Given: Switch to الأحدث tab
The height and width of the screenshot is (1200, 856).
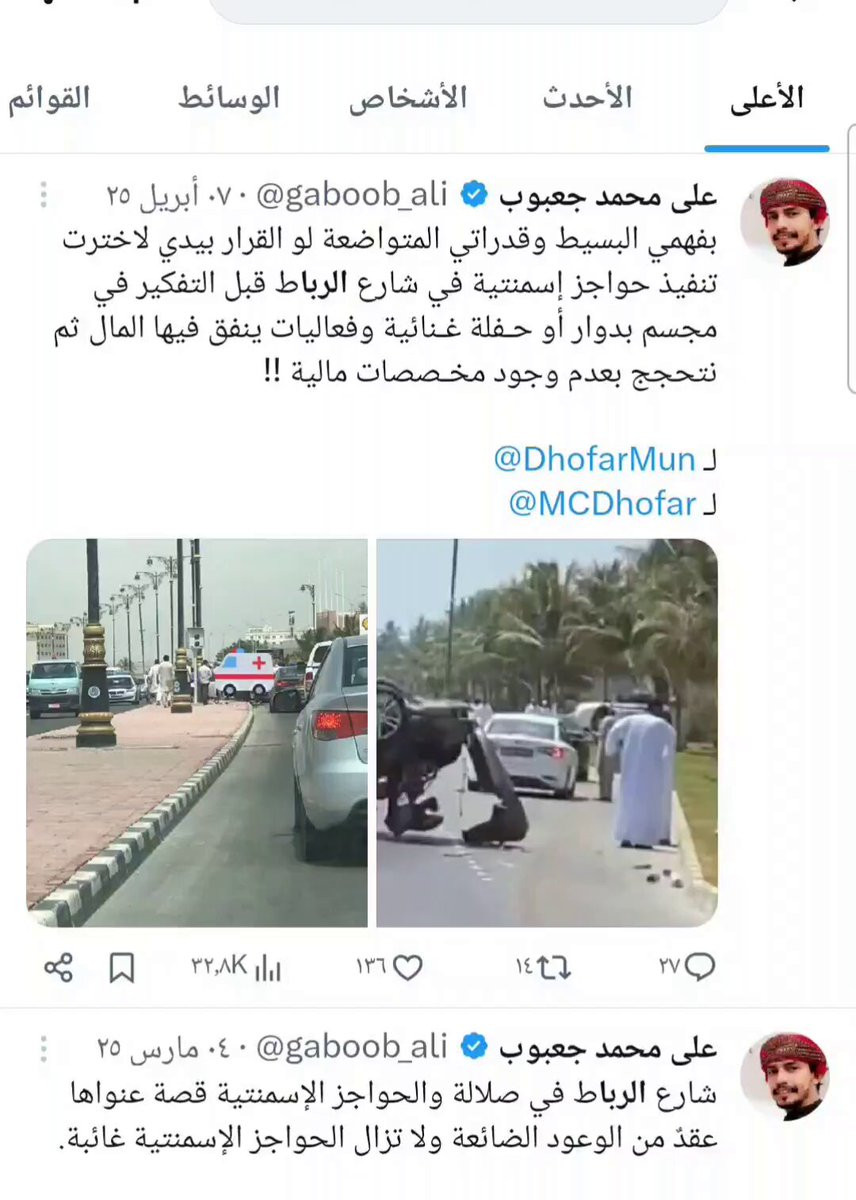Looking at the screenshot, I should (x=588, y=98).
